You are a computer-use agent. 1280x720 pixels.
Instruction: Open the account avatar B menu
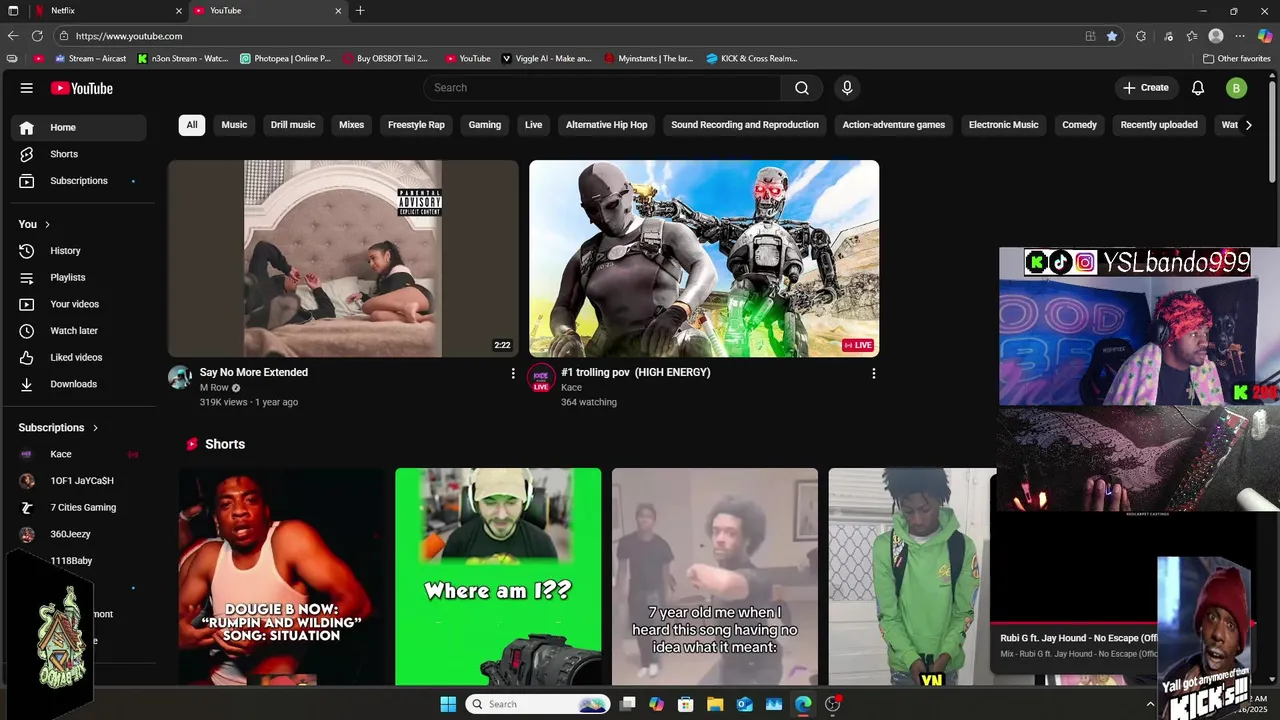(1236, 88)
